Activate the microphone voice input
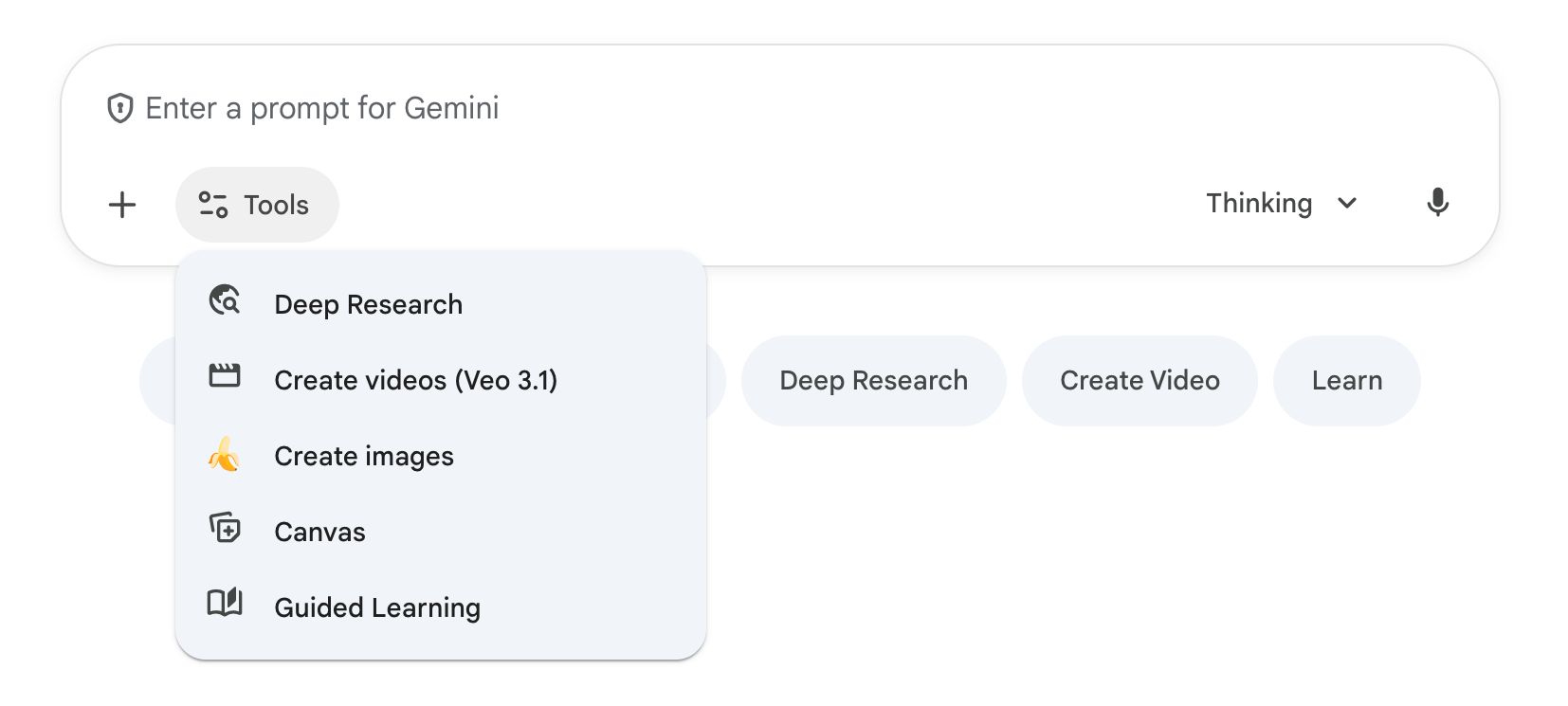 click(1437, 203)
